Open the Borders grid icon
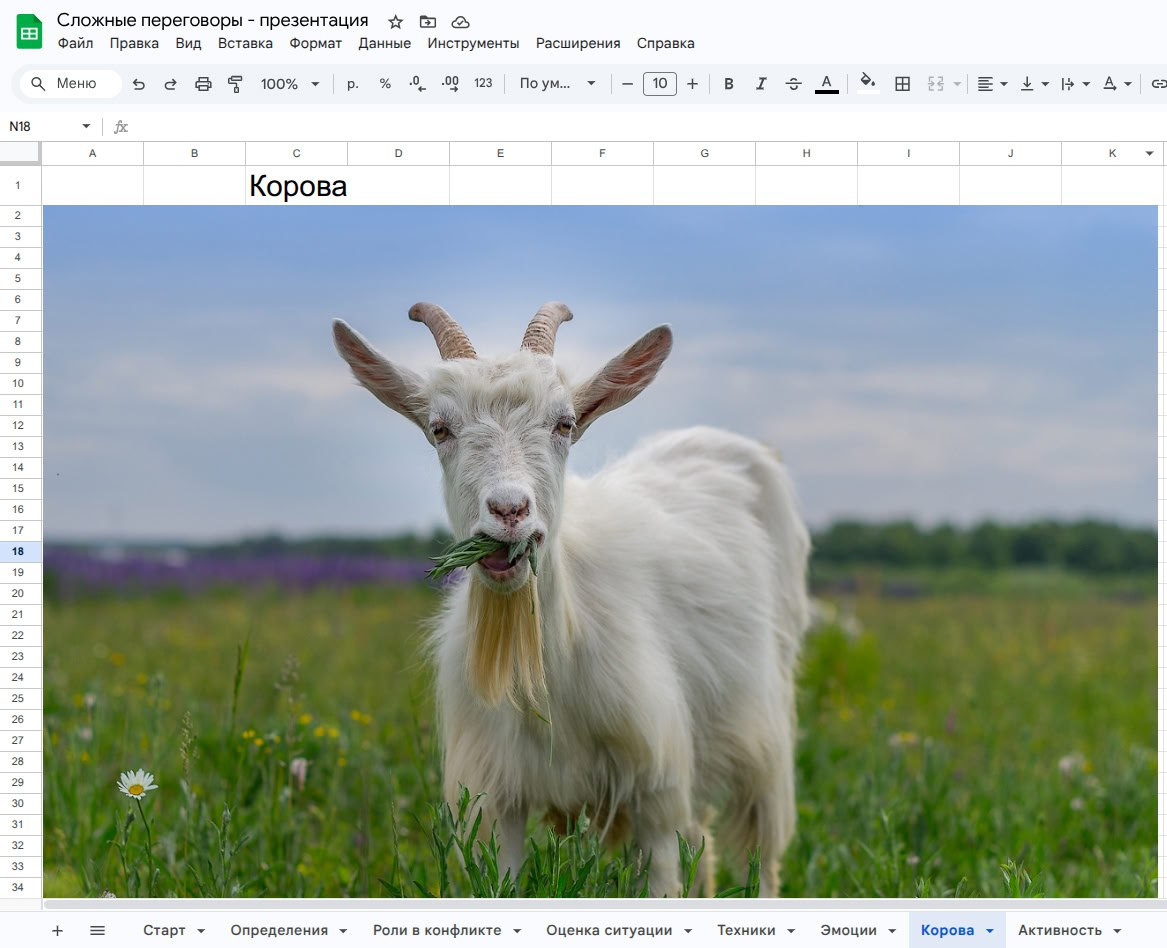1167x948 pixels. pos(902,84)
